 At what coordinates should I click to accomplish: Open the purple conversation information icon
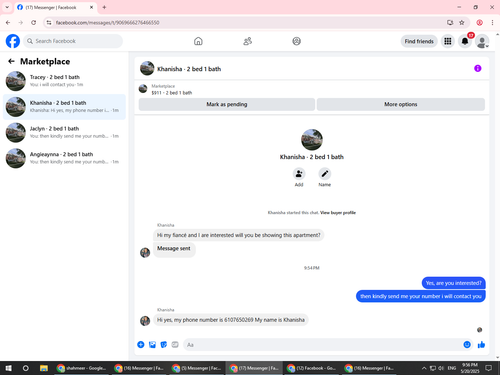[x=478, y=68]
